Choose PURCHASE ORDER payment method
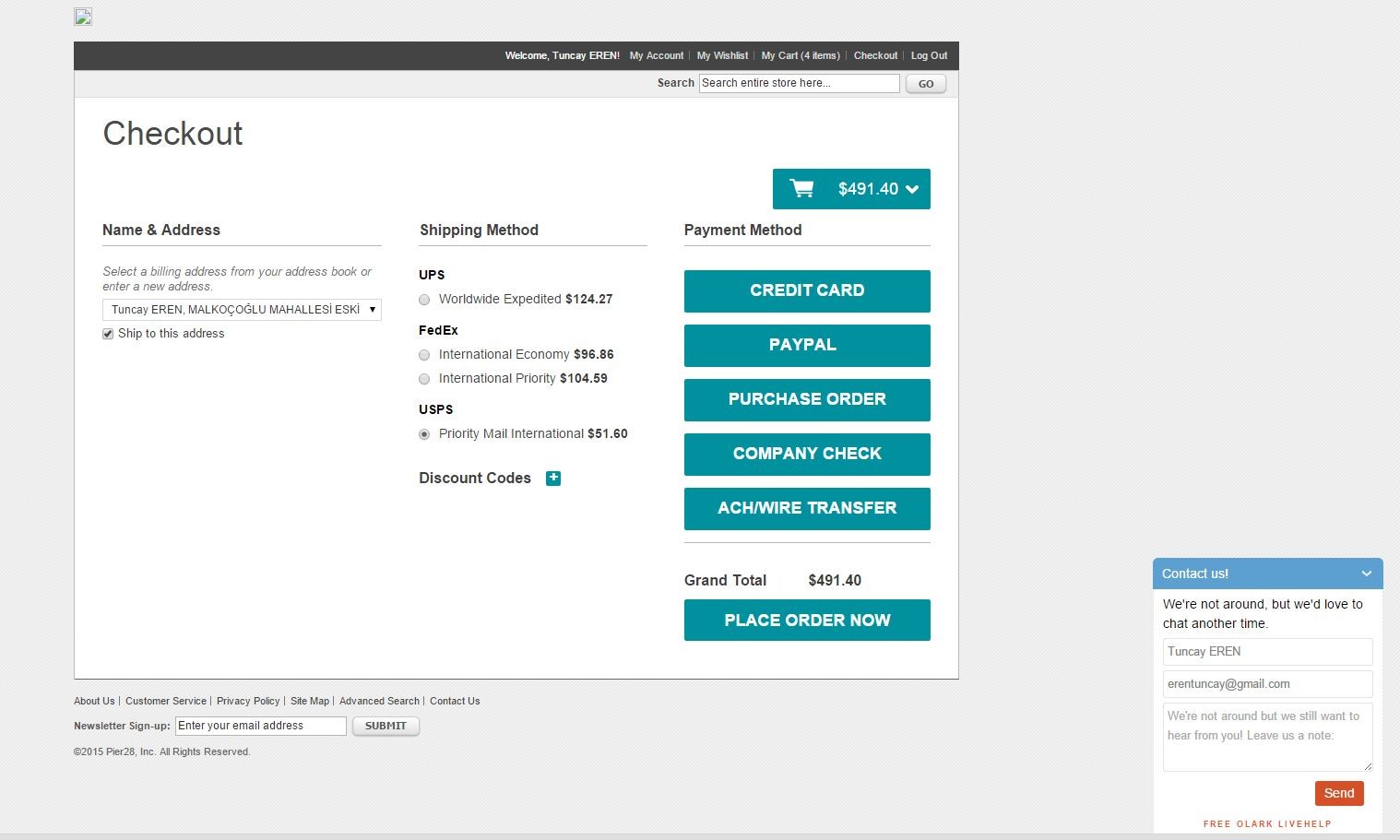The width and height of the screenshot is (1400, 840). click(x=807, y=400)
